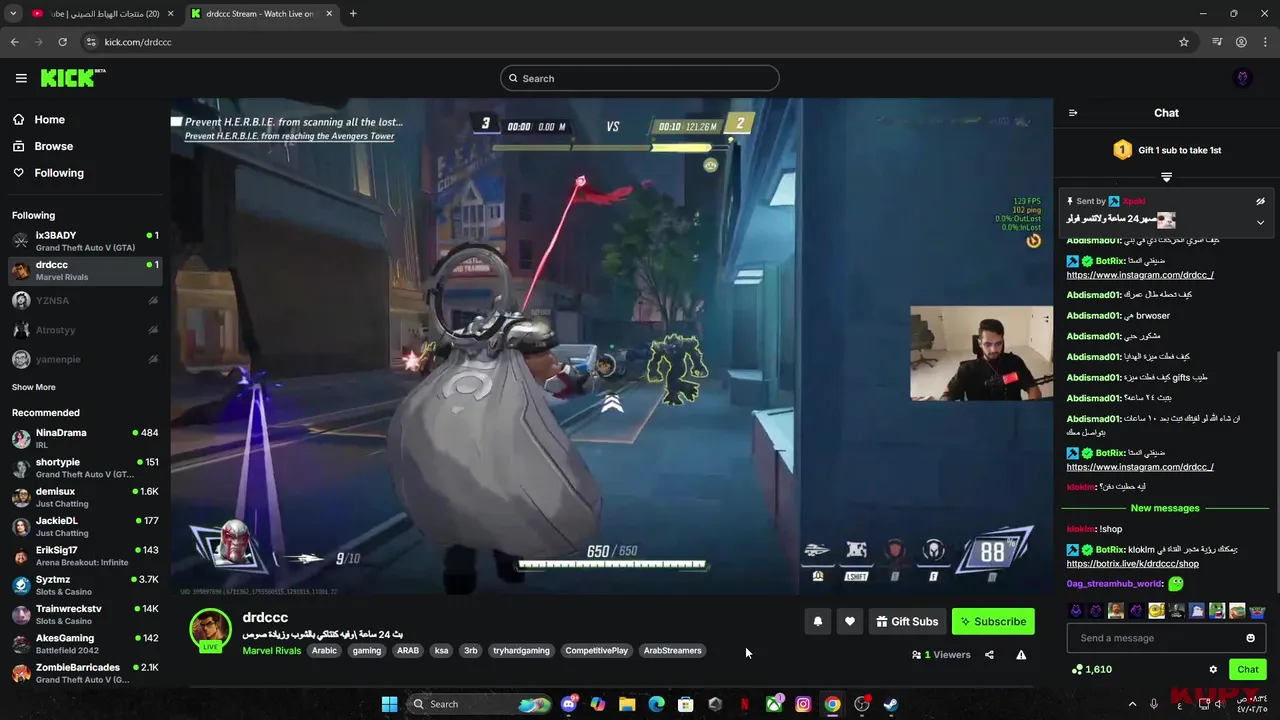Select the tryhardgaming tag

click(x=521, y=651)
